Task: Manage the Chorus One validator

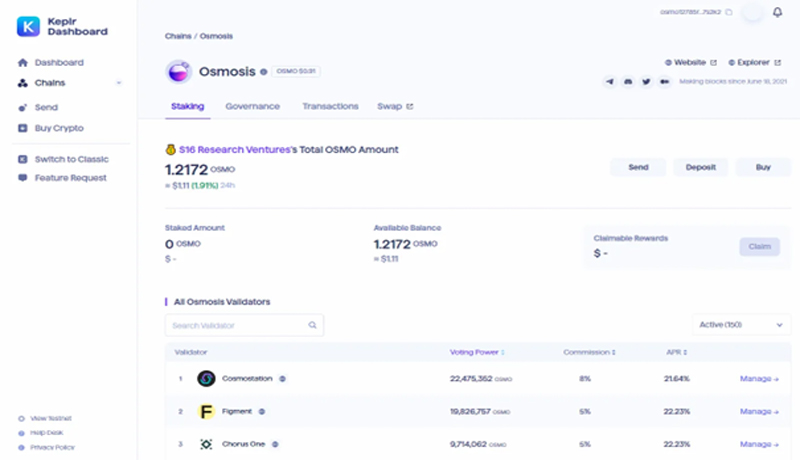Action: click(x=759, y=444)
